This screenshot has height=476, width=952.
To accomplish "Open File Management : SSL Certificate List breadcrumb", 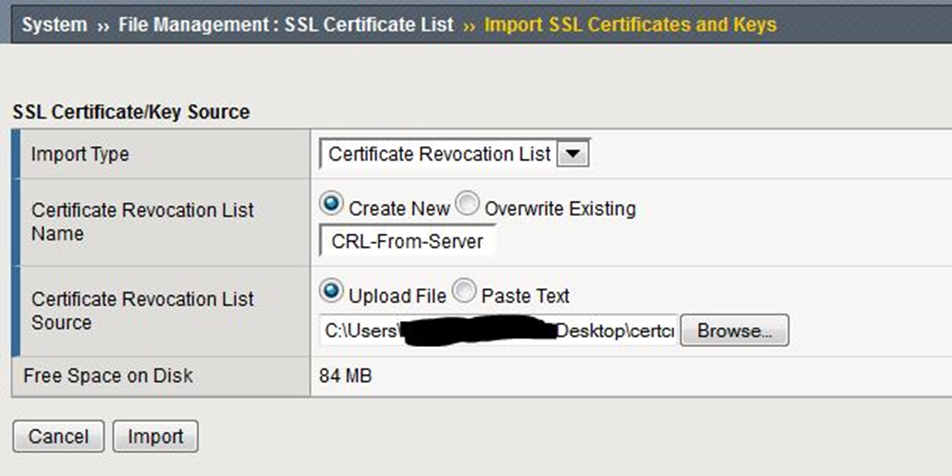I will [285, 24].
